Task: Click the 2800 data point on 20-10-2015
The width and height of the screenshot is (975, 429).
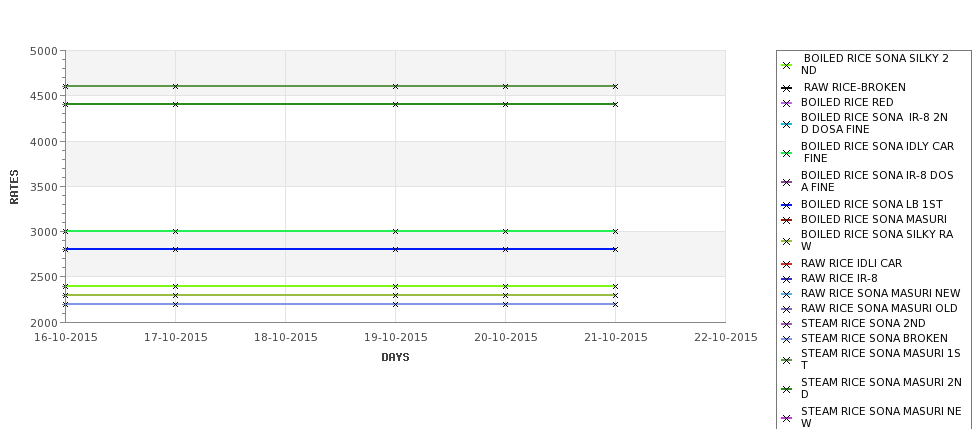Action: [506, 249]
